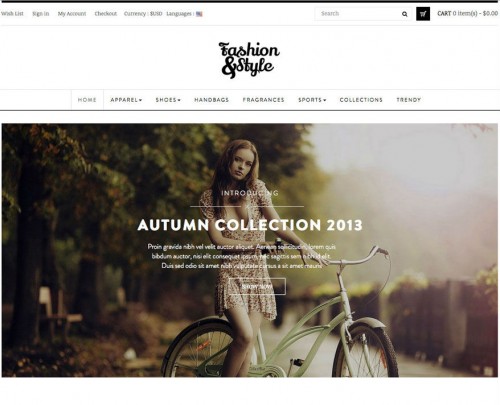
Task: Open the cart summary text
Action: point(468,14)
